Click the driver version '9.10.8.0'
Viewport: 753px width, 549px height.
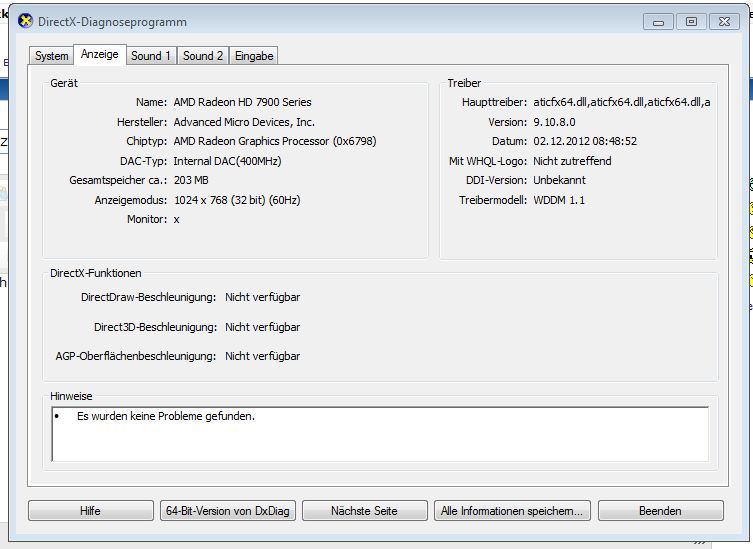(x=554, y=122)
